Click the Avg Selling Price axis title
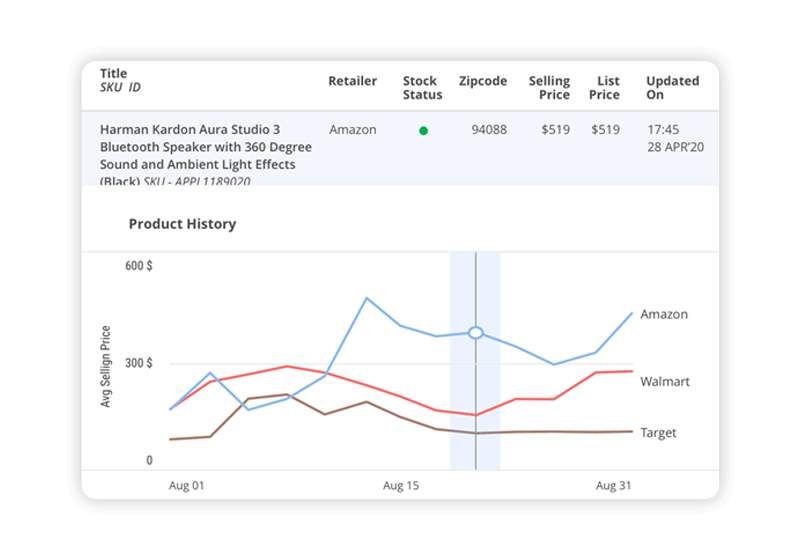The height and width of the screenshot is (560, 800). [106, 366]
